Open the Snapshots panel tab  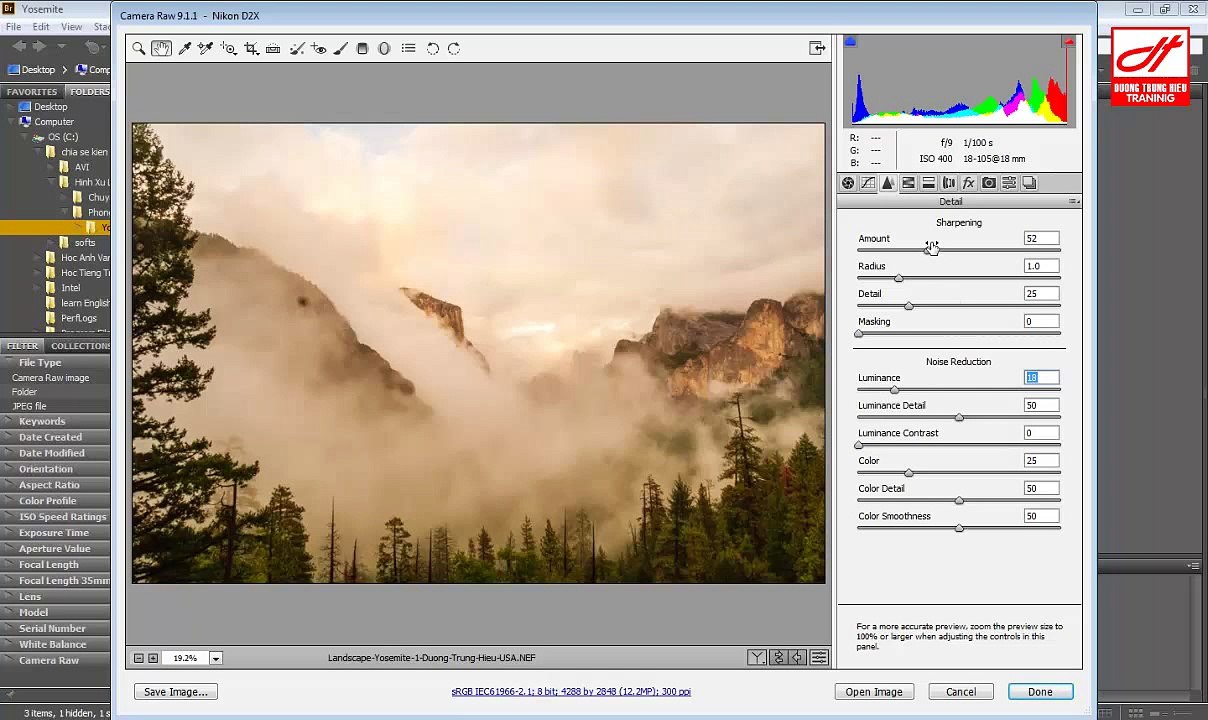pyautogui.click(x=1029, y=183)
